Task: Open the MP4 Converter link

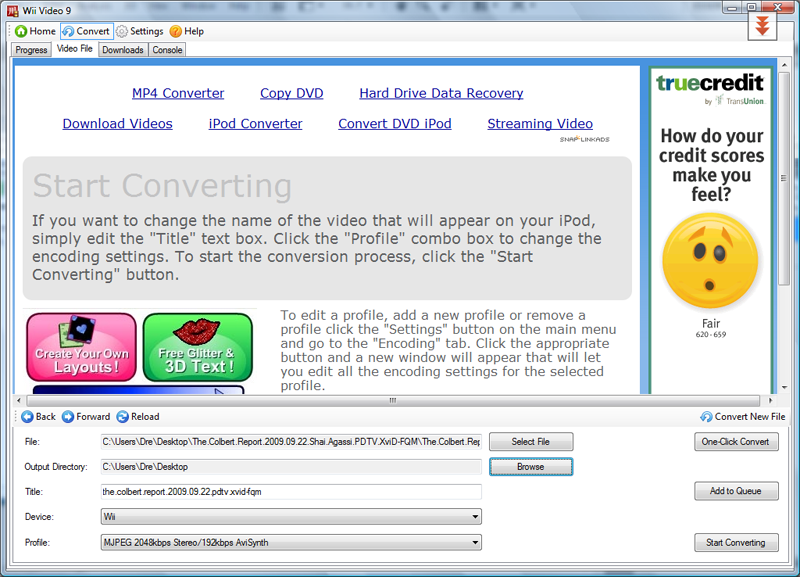Action: [x=178, y=93]
